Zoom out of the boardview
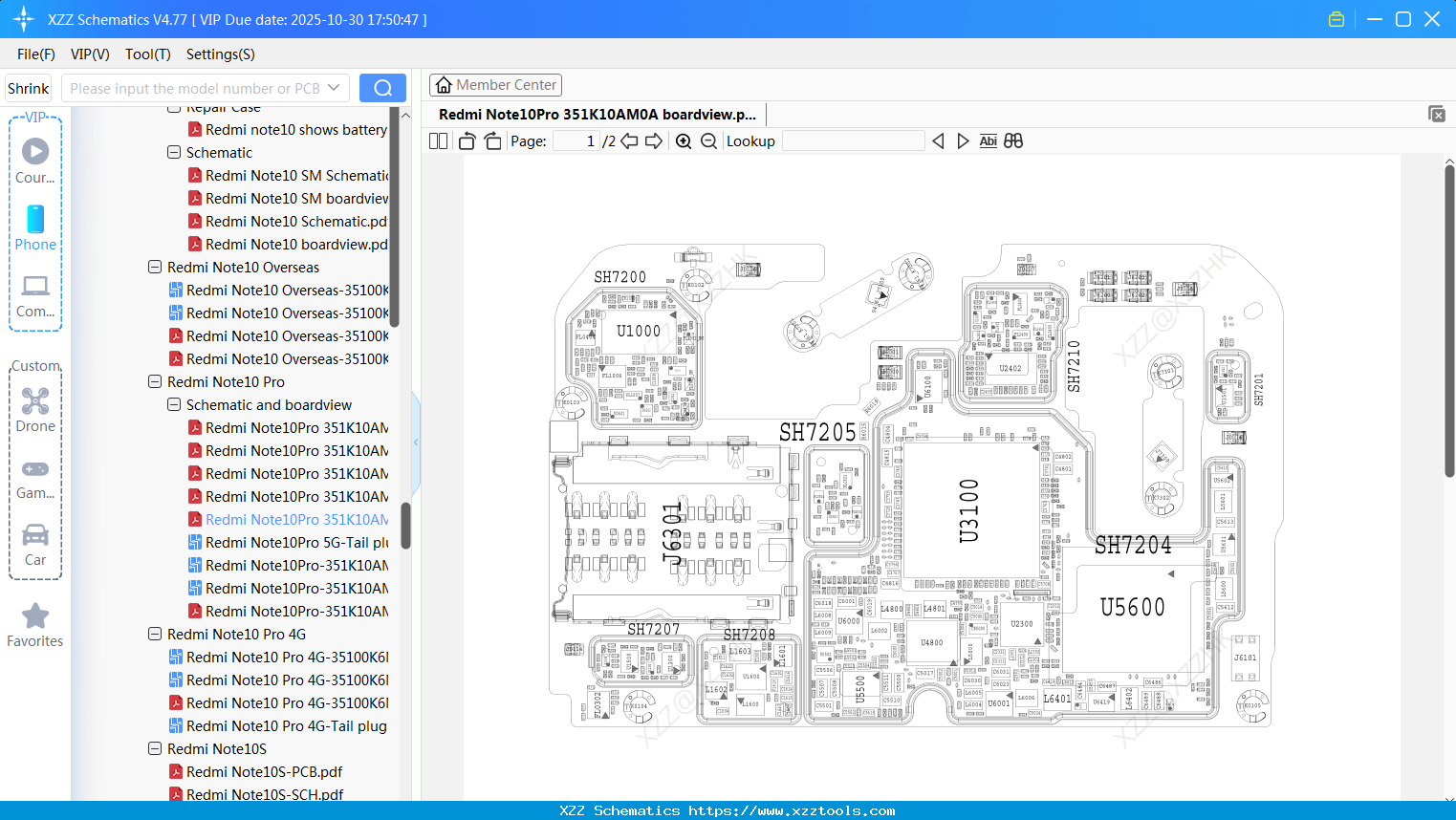Viewport: 1456px width, 820px height. [708, 141]
